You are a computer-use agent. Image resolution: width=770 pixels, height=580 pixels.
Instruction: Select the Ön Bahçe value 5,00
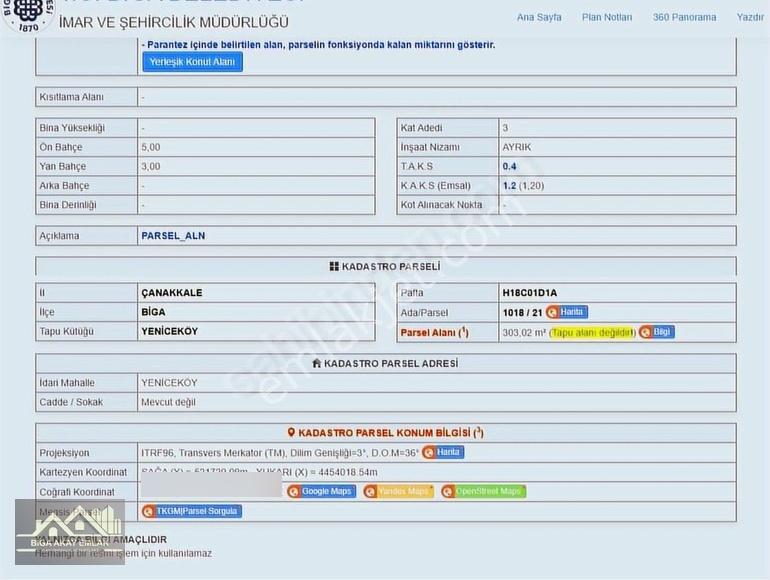click(x=151, y=147)
